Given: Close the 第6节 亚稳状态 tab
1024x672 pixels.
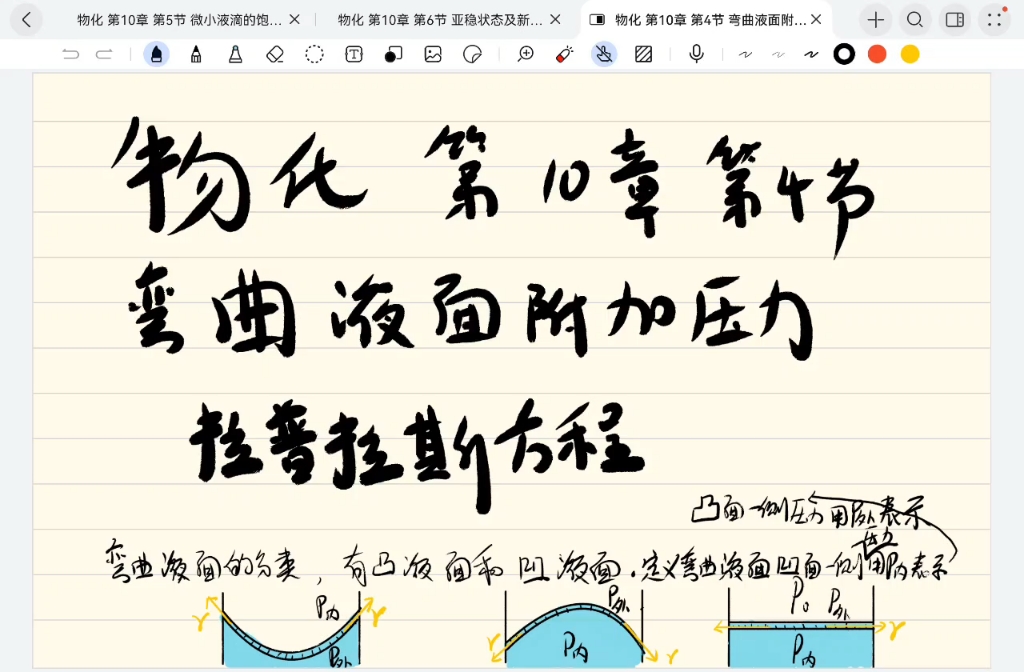Looking at the screenshot, I should [x=555, y=20].
